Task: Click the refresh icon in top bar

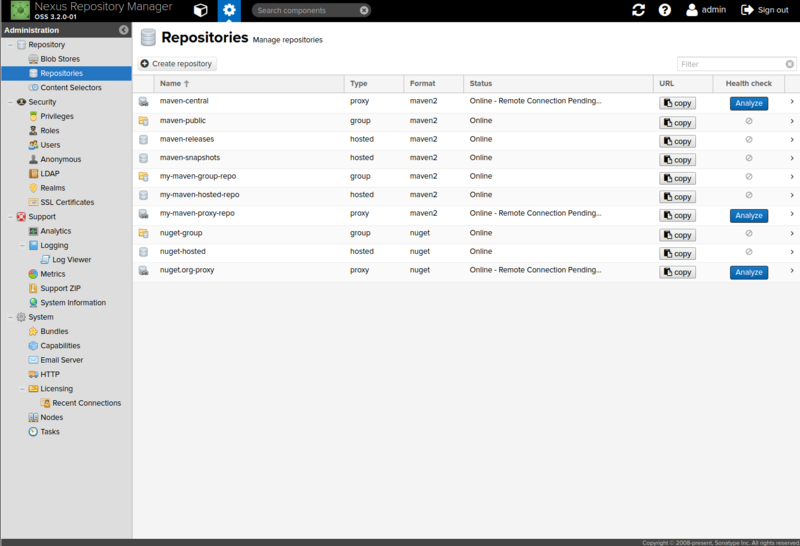Action: (x=638, y=10)
